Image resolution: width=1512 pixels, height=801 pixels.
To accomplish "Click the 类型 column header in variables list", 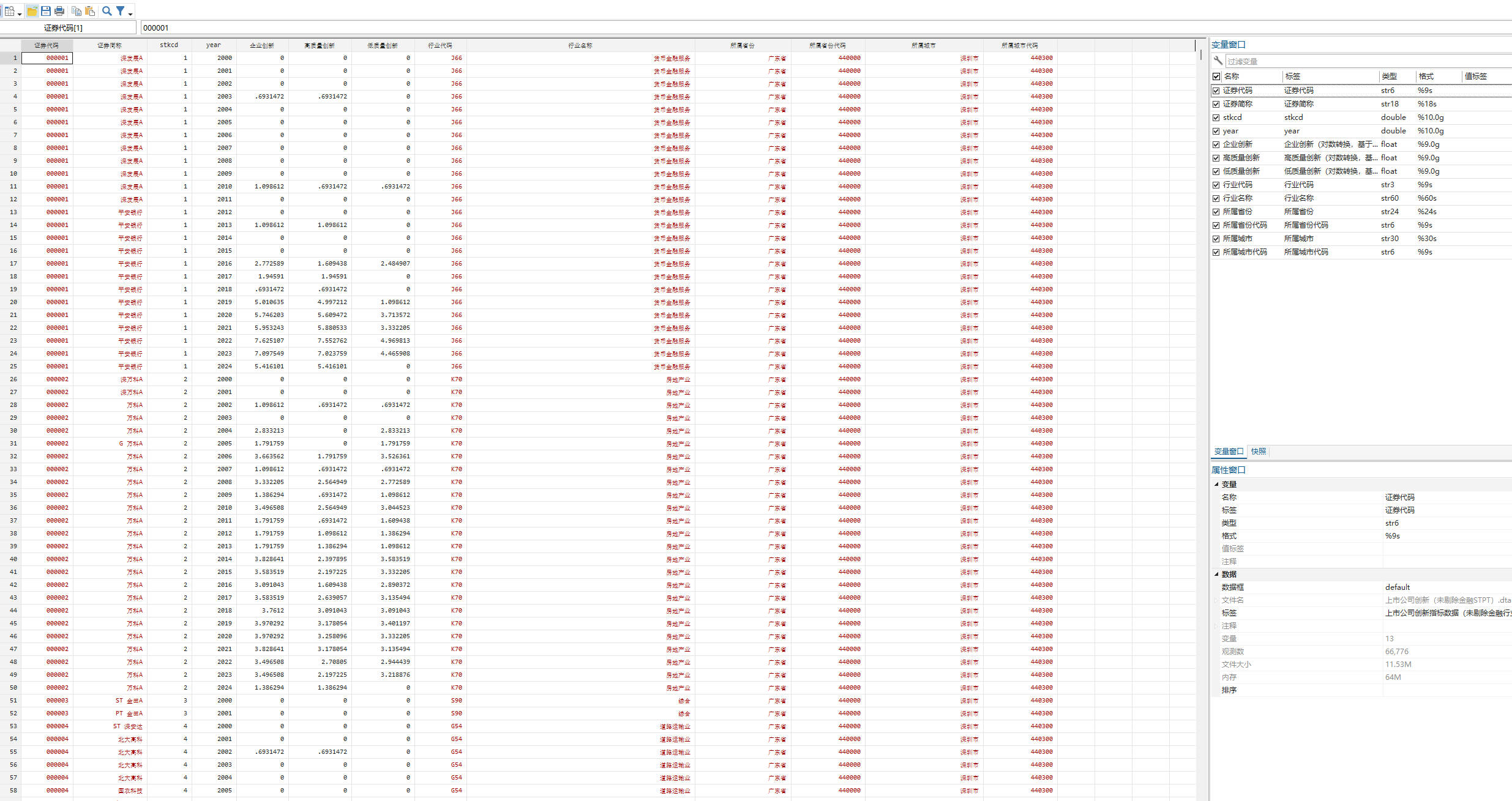I will 1389,76.
